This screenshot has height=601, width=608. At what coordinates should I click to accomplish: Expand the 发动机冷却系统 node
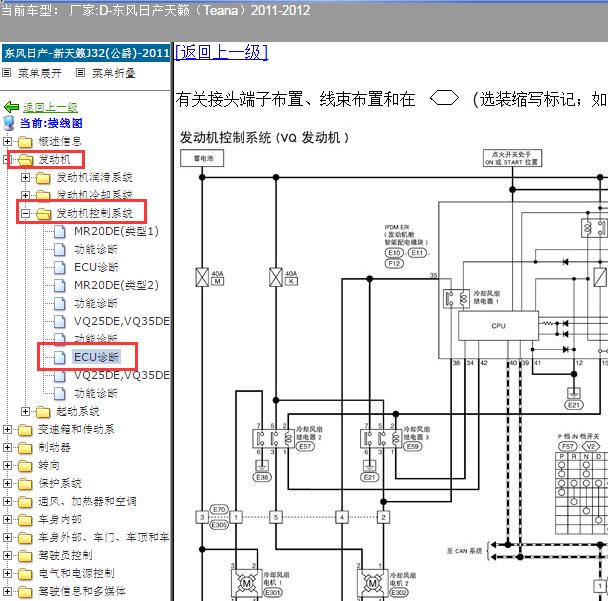[x=26, y=195]
